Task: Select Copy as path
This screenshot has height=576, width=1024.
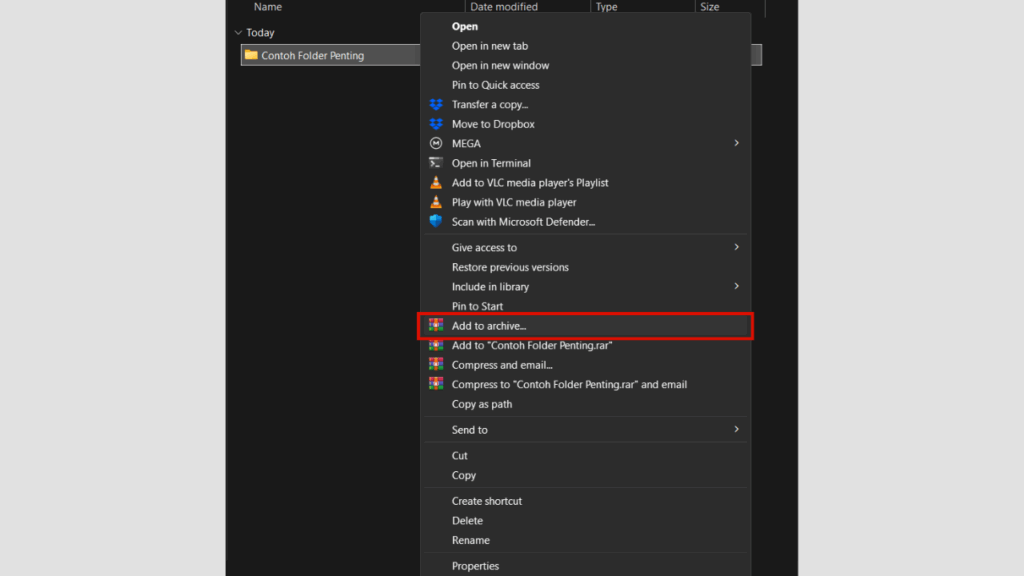Action: (x=483, y=404)
